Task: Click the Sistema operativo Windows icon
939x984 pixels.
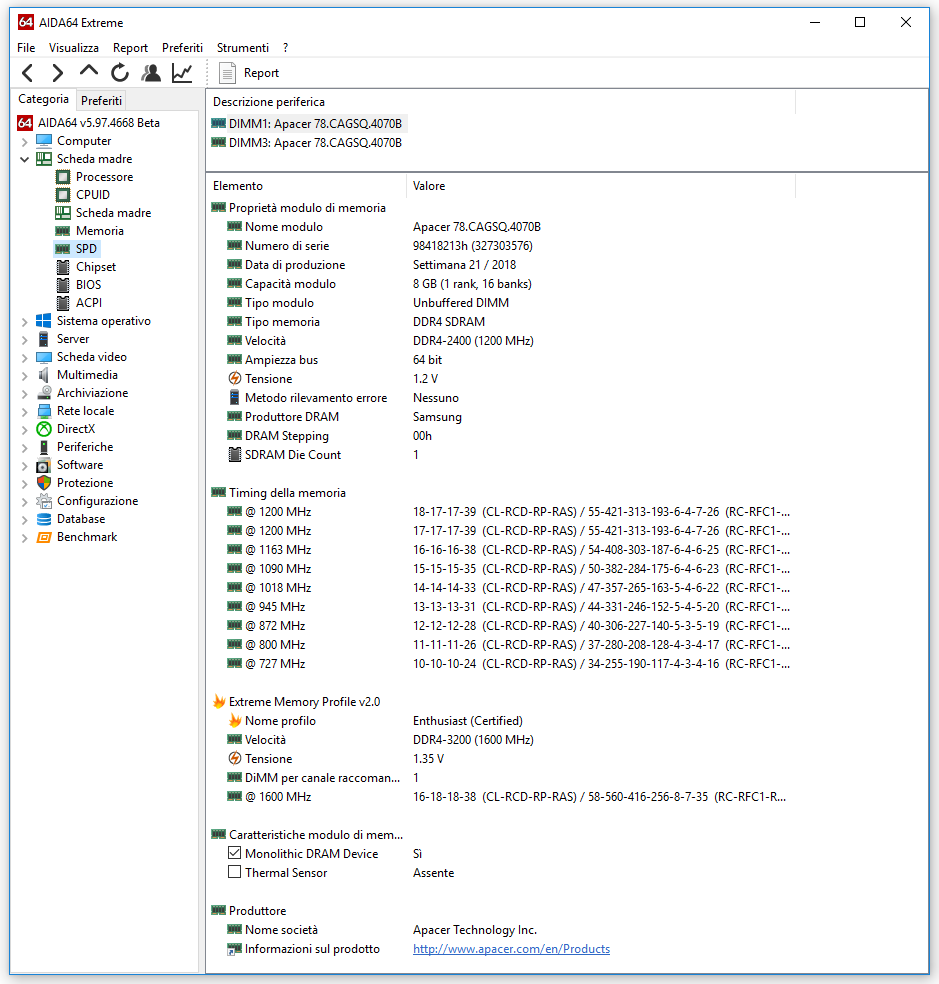Action: tap(44, 321)
